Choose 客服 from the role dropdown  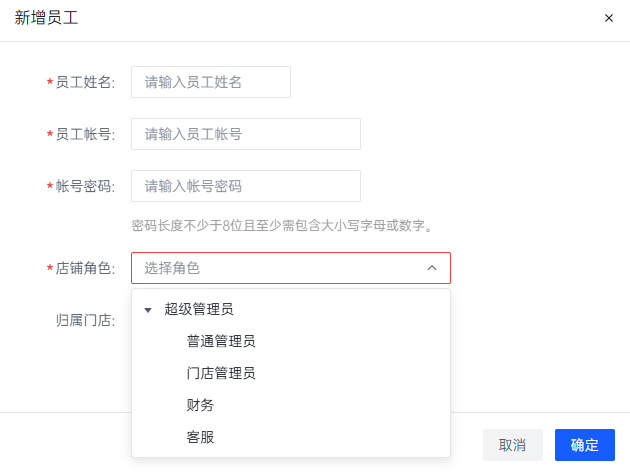click(x=200, y=437)
